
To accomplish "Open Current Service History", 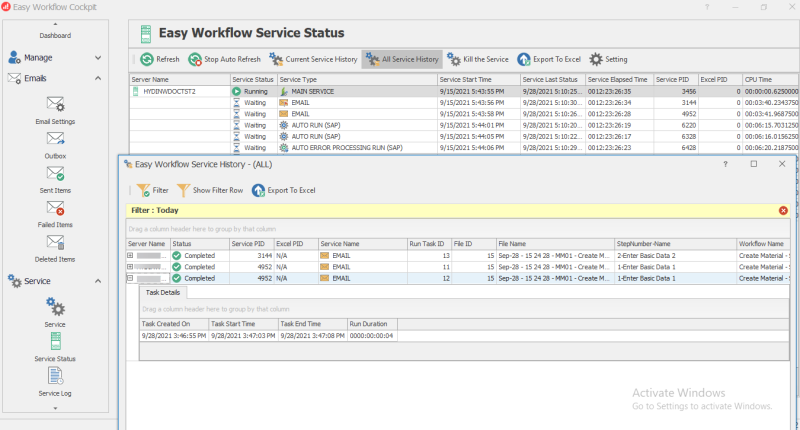I will (x=312, y=59).
